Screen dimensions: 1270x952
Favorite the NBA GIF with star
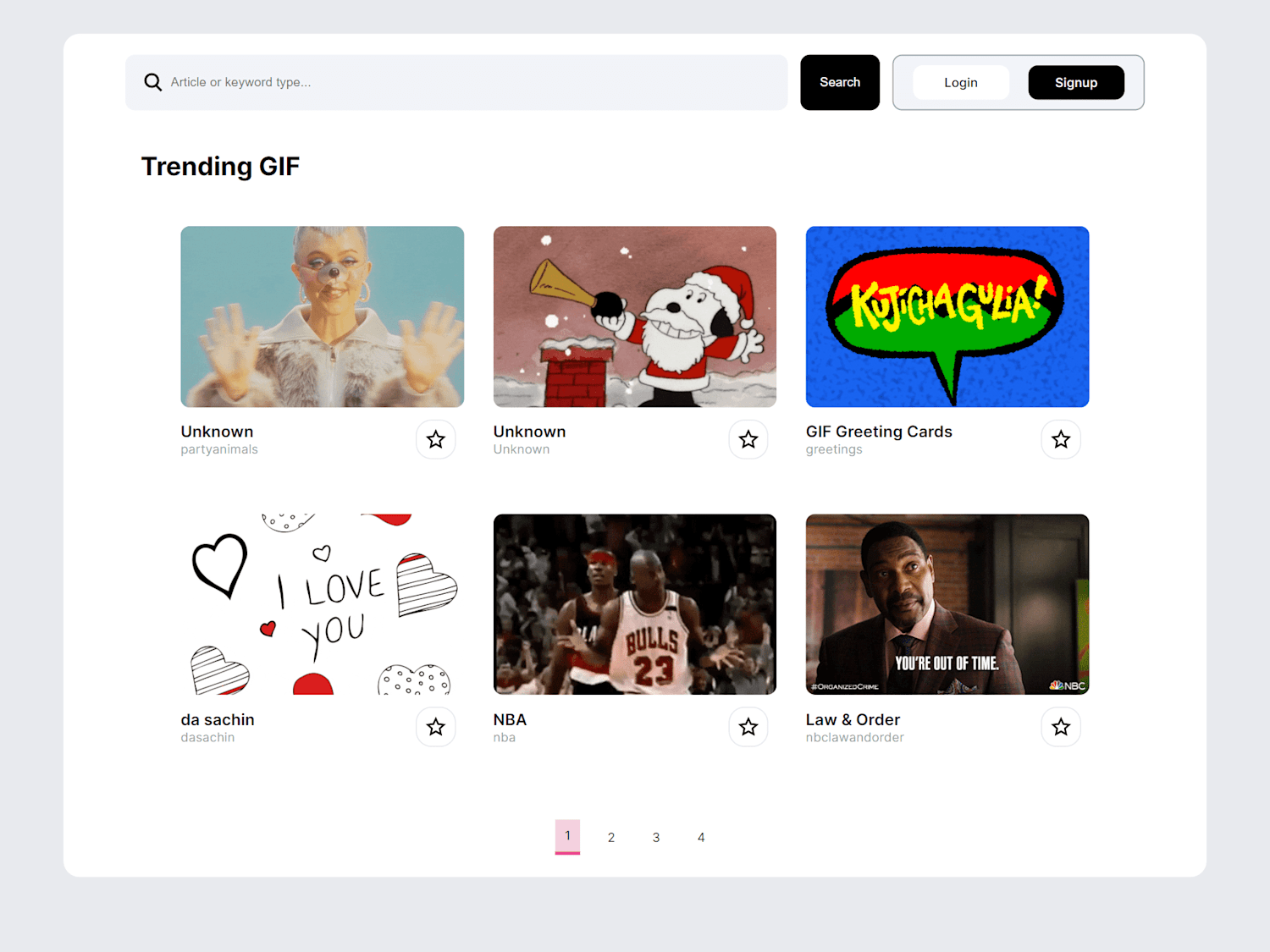[x=748, y=727]
